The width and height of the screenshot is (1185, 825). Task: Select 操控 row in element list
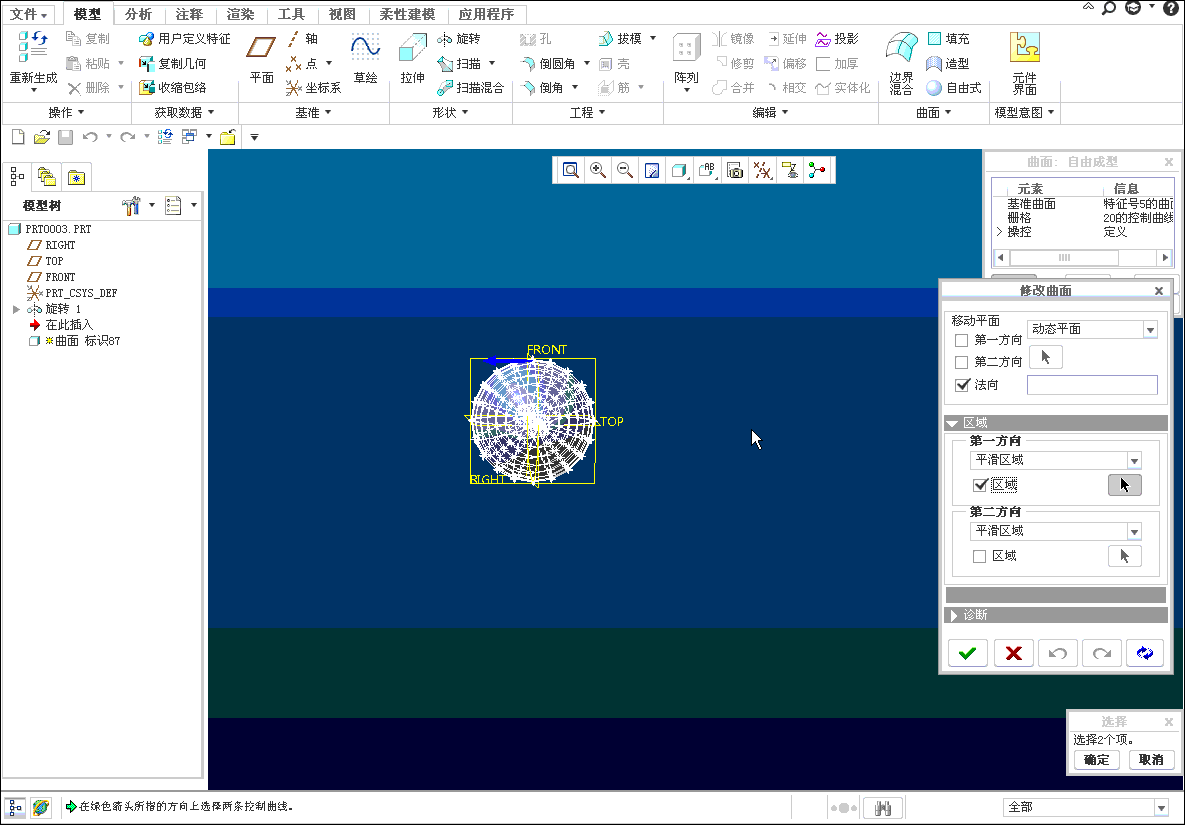pos(1083,232)
